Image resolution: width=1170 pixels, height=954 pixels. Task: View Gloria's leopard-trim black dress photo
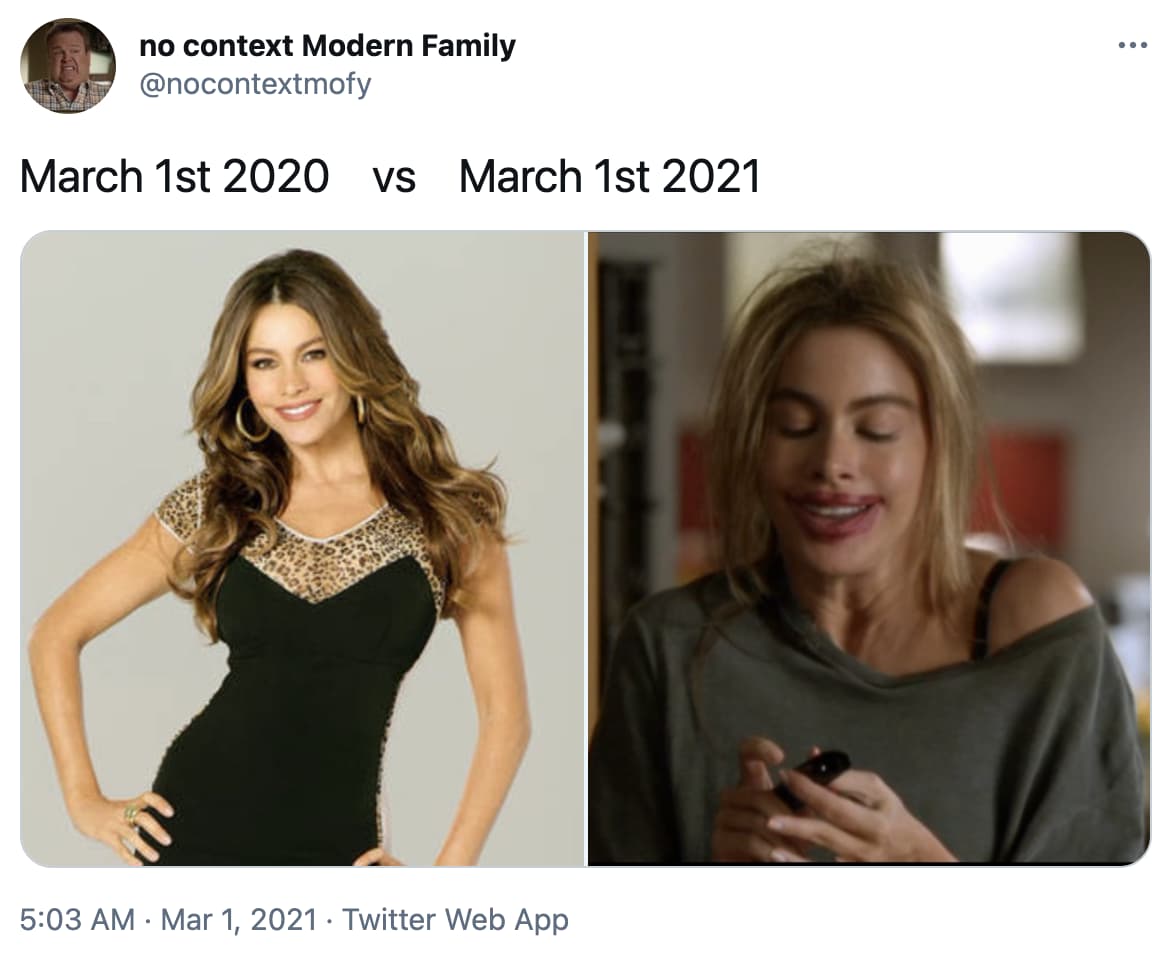[300, 545]
